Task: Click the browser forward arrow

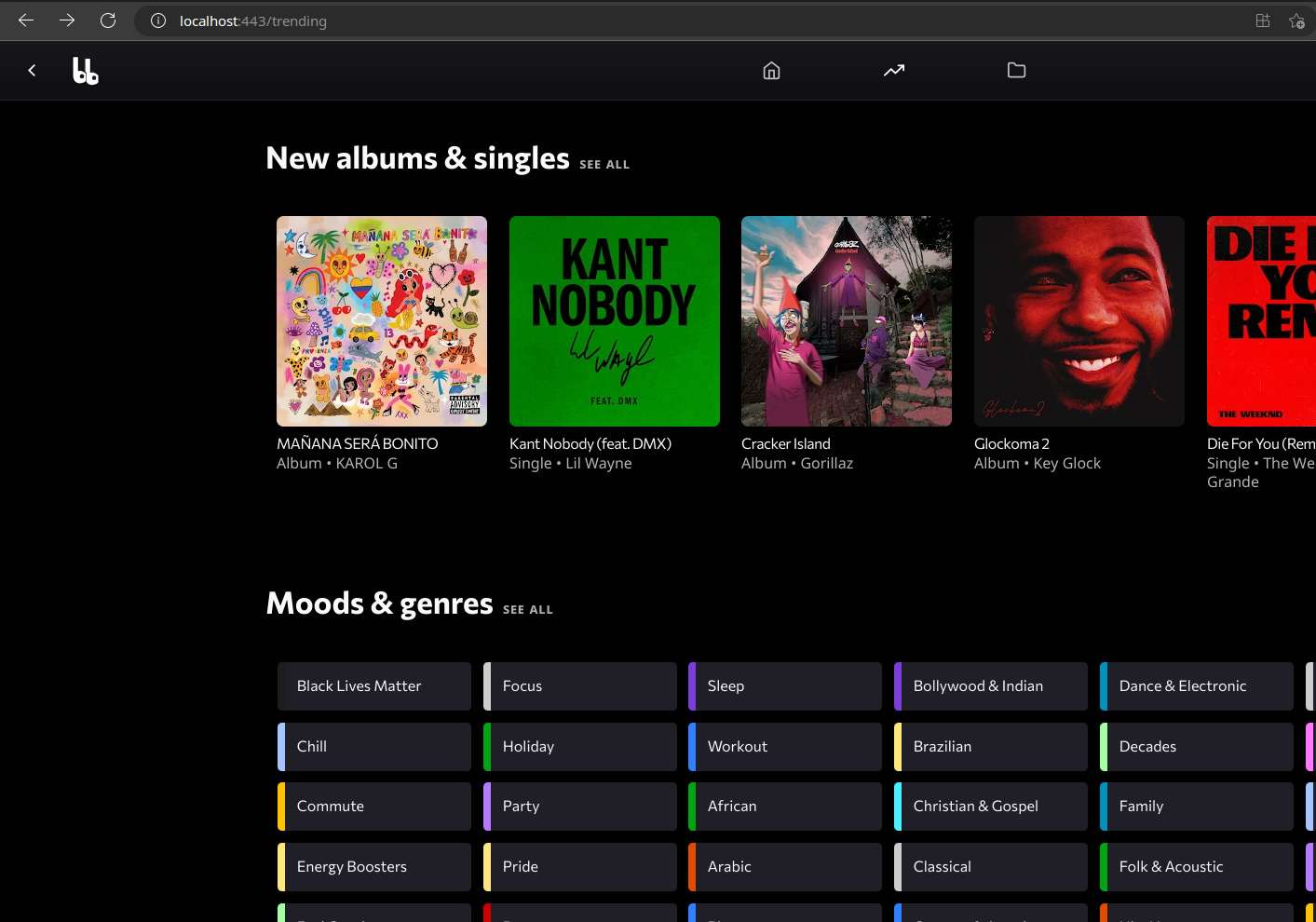Action: [x=67, y=20]
